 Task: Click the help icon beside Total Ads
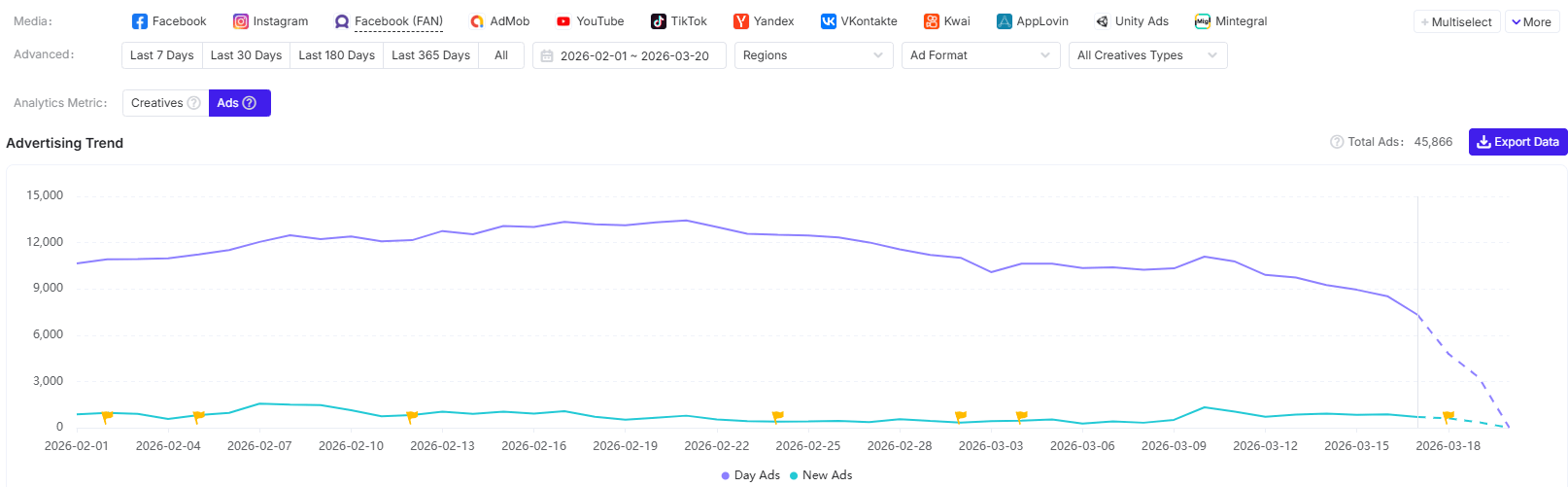coord(1337,142)
